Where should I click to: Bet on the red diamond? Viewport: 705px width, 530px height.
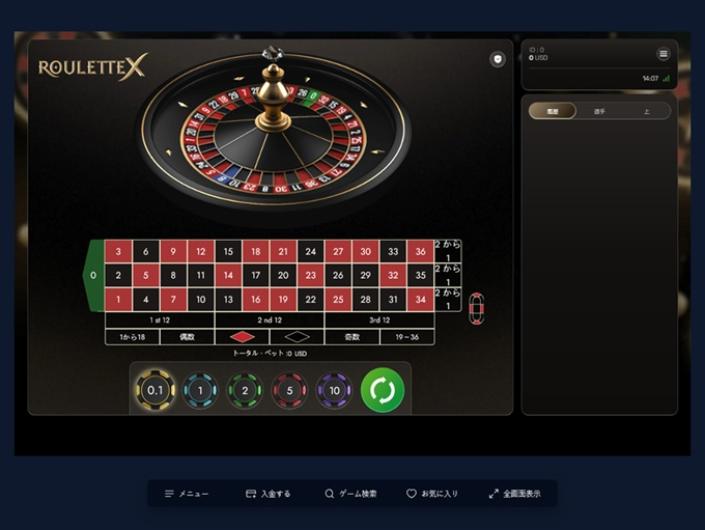tap(242, 337)
